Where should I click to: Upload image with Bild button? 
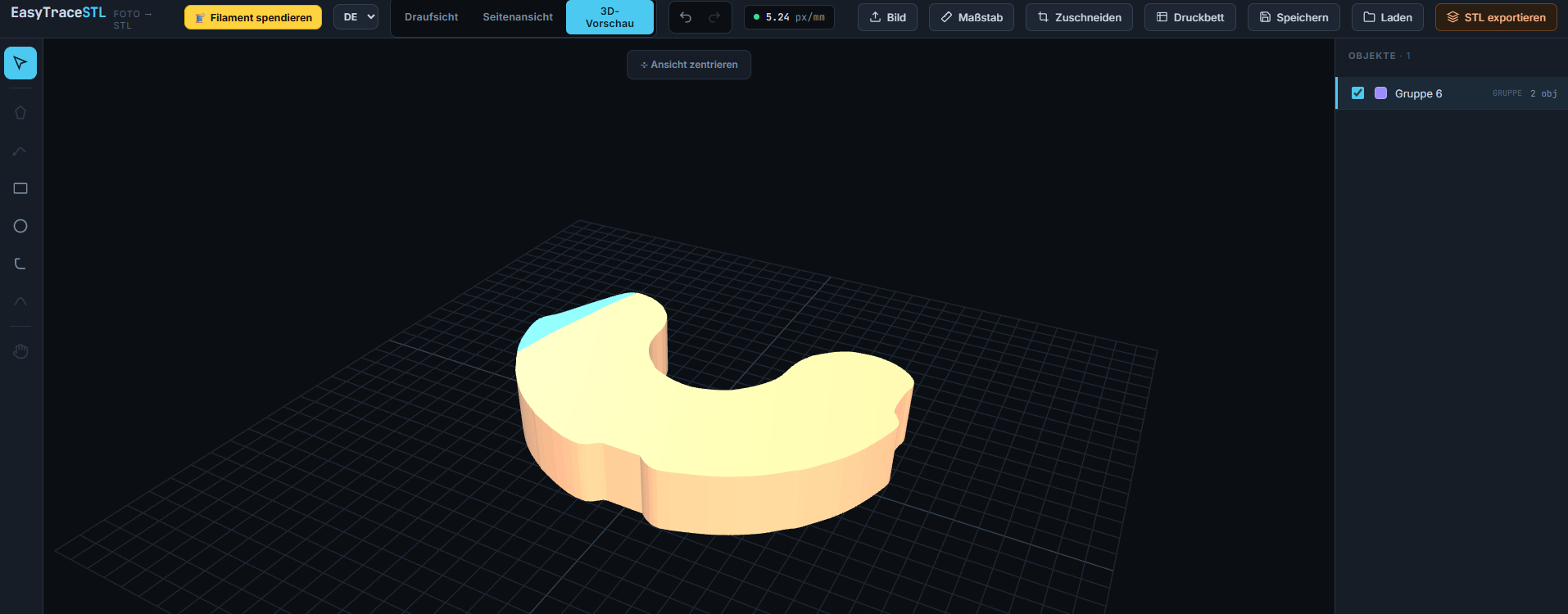[x=887, y=17]
